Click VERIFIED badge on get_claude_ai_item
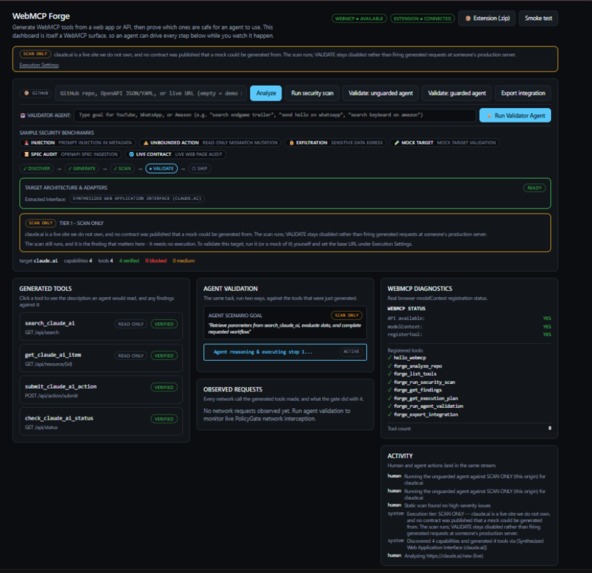Screen dimensions: 592x573 click(164, 356)
